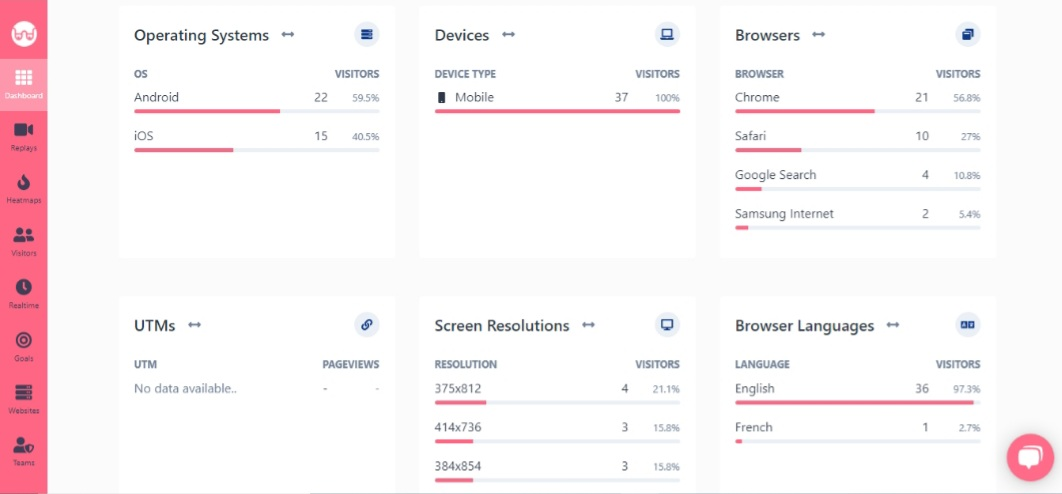Screen dimensions: 1062x494
Task: Click the Browsers card stacked-windows icon
Action: (x=968, y=35)
